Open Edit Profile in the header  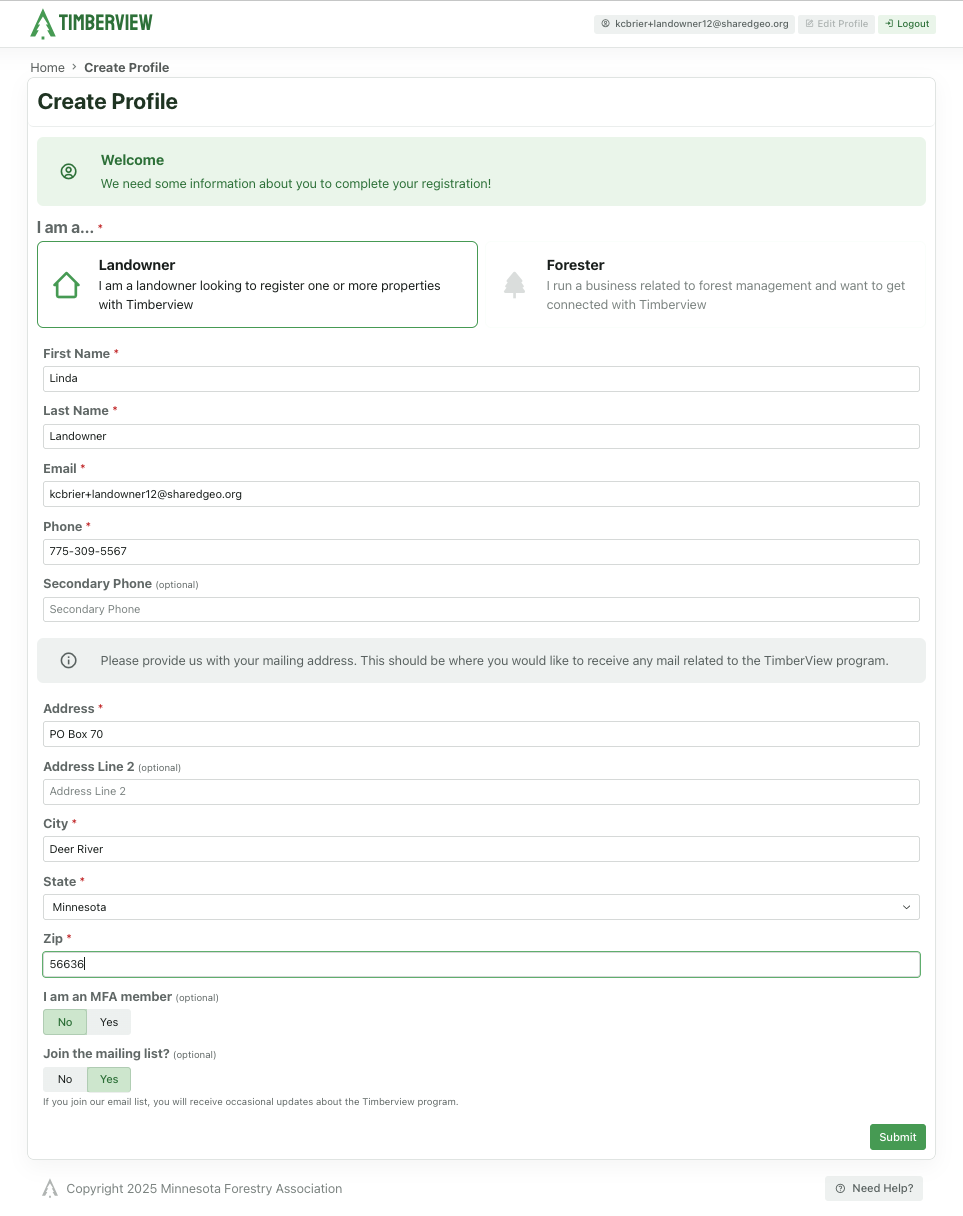(836, 23)
